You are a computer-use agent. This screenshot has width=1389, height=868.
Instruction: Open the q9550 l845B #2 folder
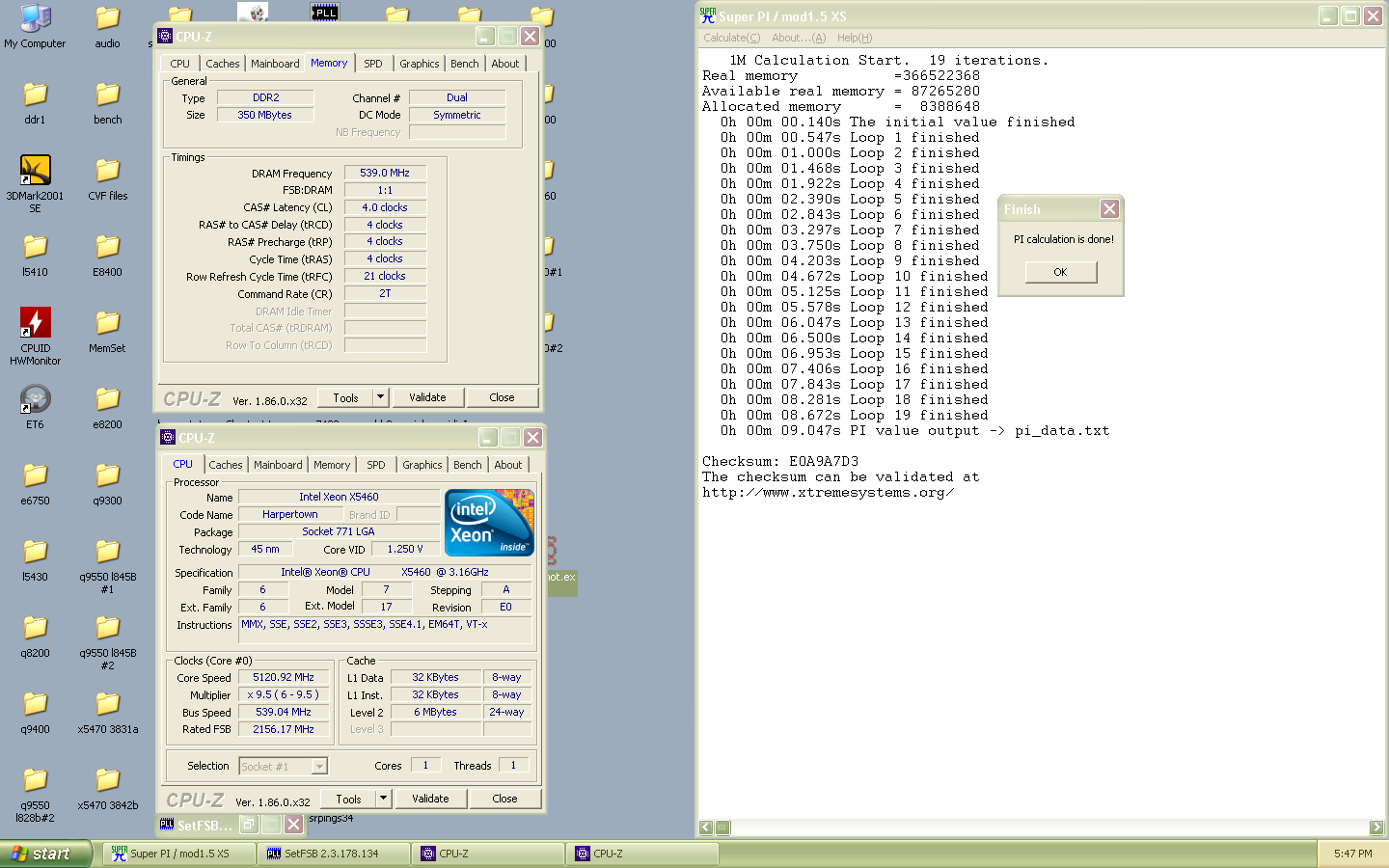107,641
